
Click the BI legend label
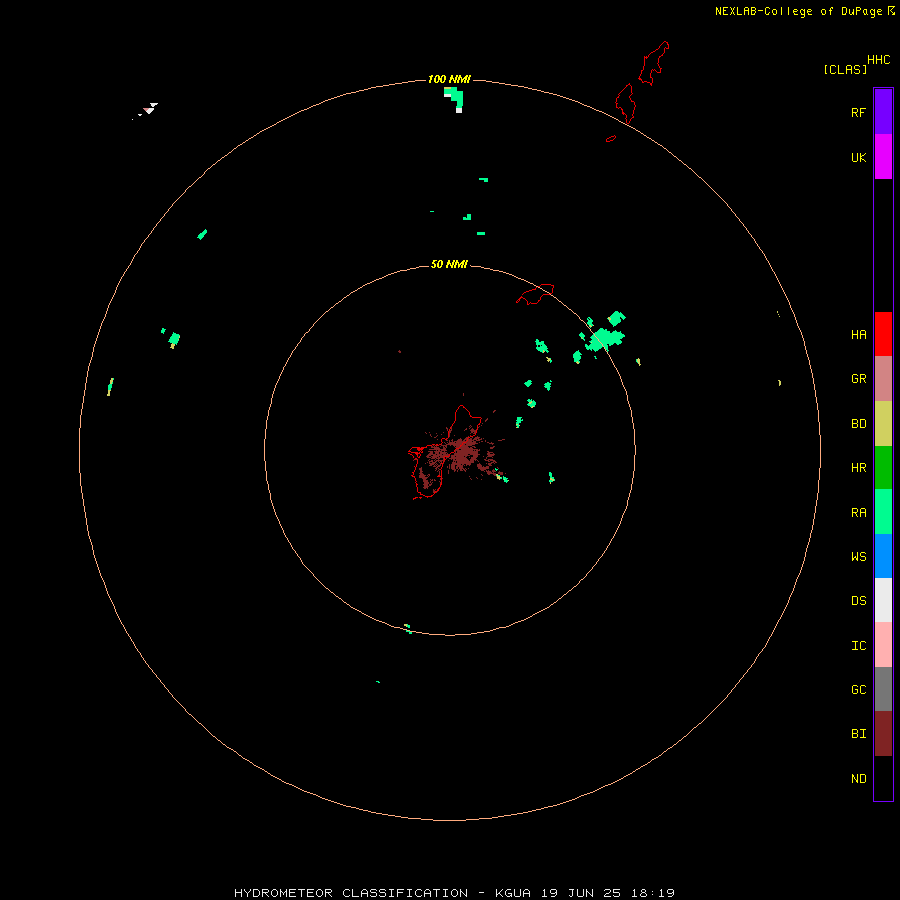[x=858, y=734]
